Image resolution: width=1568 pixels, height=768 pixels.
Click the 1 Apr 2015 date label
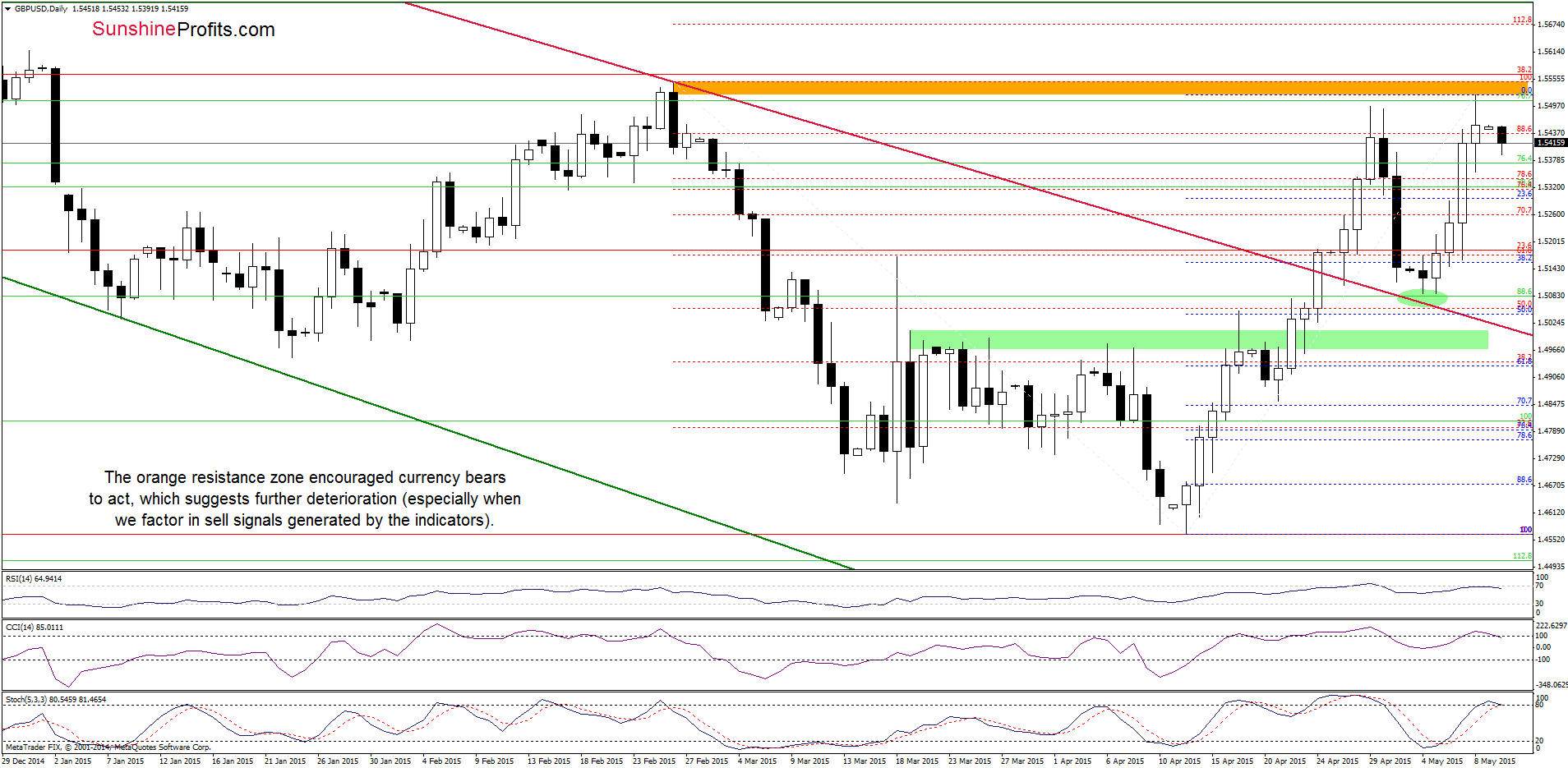[x=1072, y=761]
